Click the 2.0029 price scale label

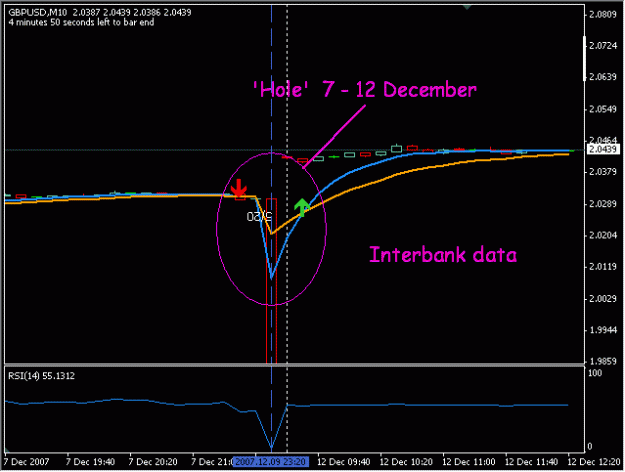(x=603, y=299)
